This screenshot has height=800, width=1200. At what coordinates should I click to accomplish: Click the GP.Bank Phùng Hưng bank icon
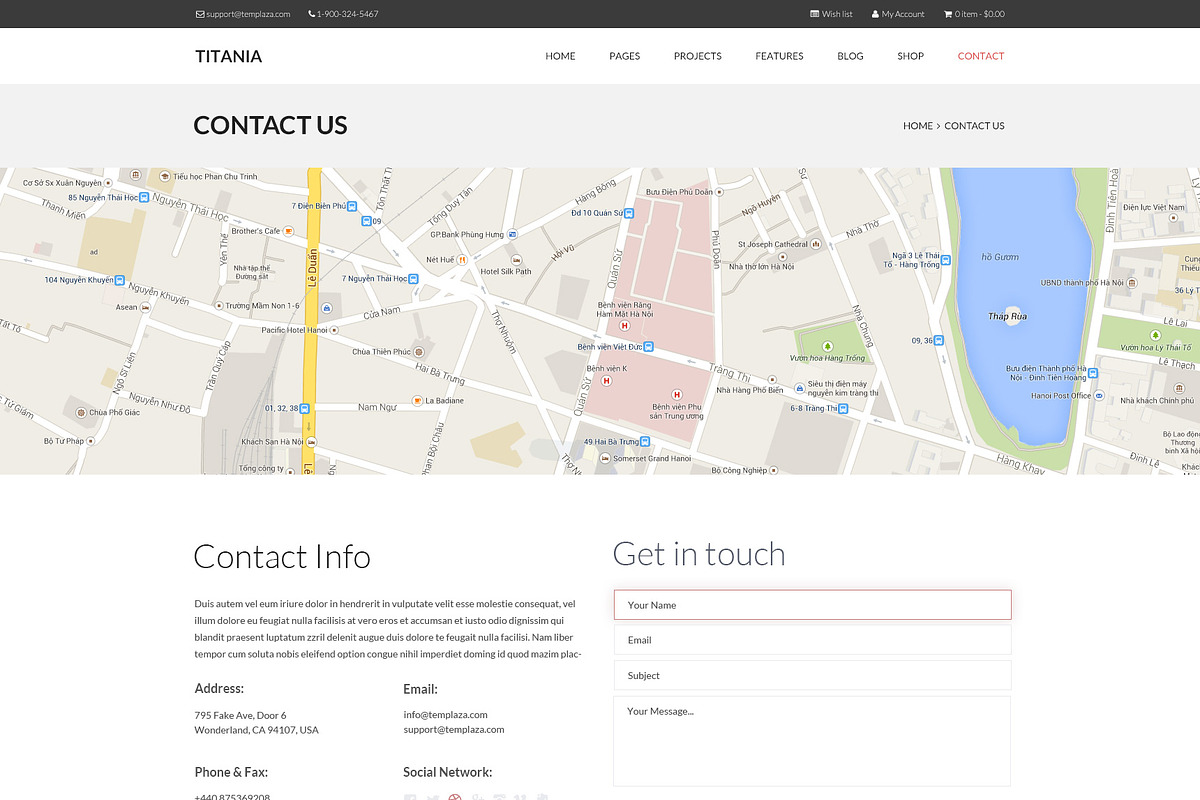coord(513,234)
